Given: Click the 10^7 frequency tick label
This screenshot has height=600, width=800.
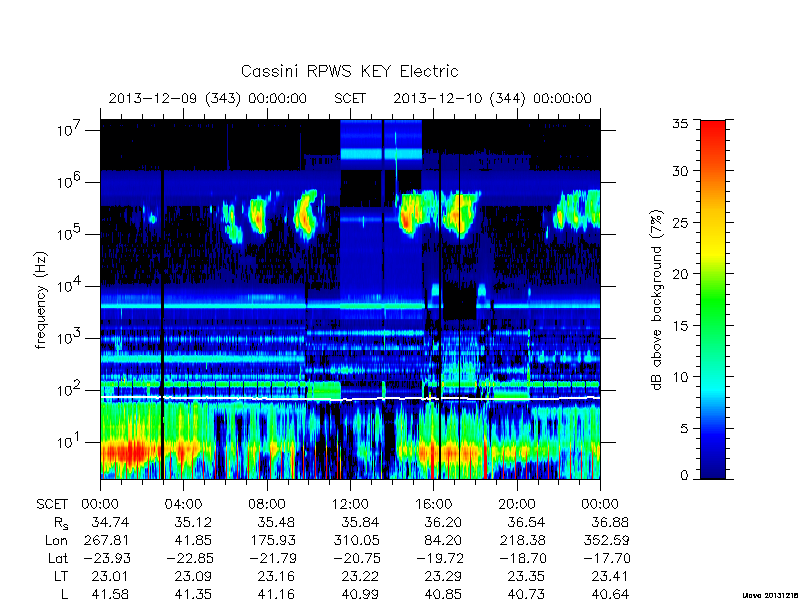Looking at the screenshot, I should 70,130.
